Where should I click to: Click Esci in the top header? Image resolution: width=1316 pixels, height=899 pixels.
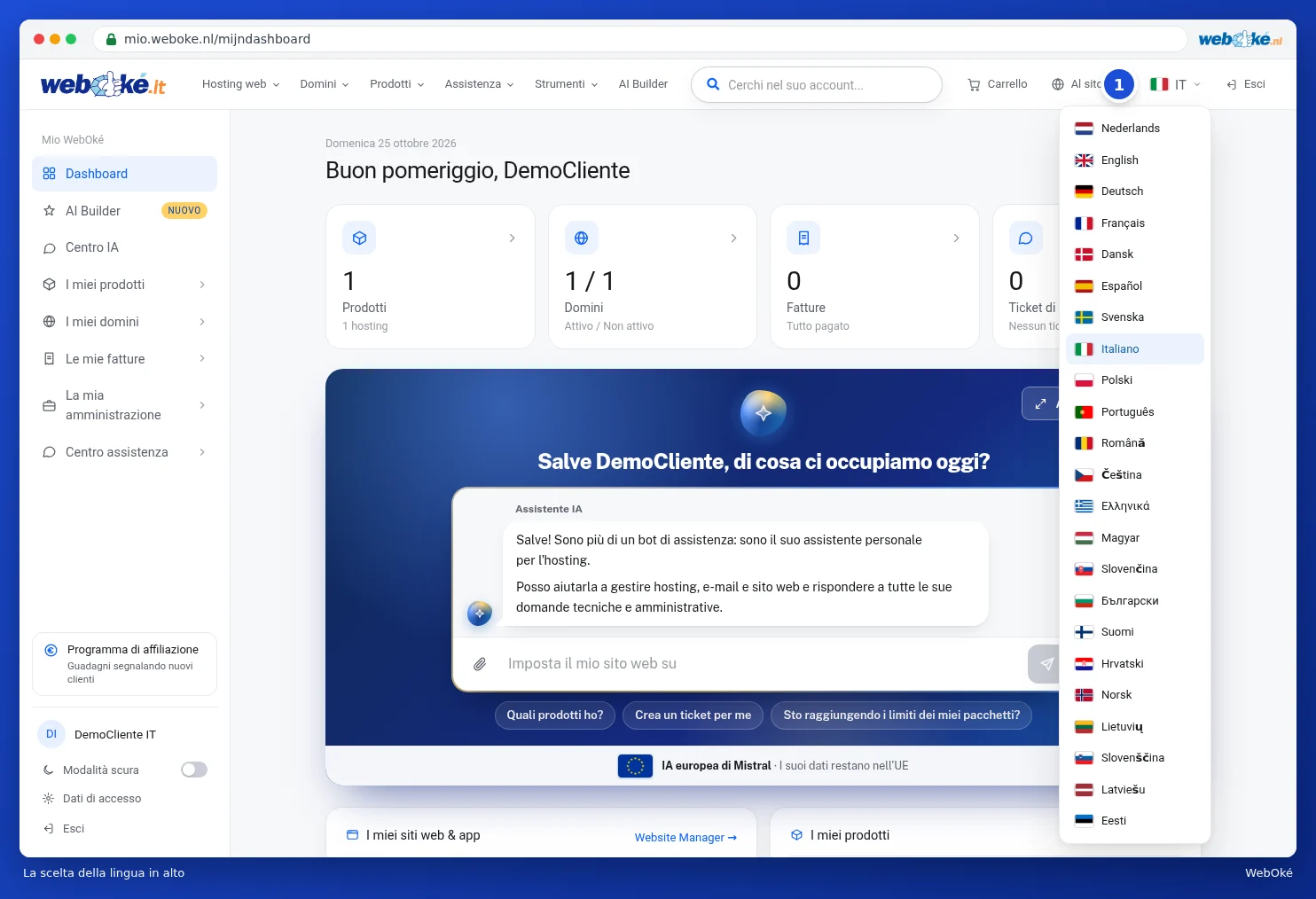tap(1245, 84)
